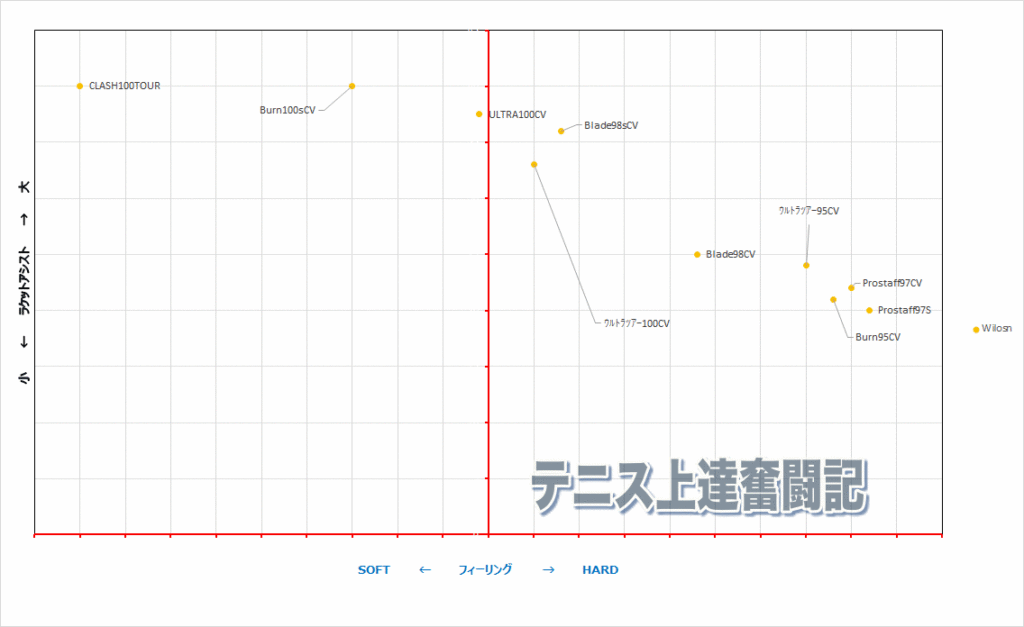Select the Wilosn data point outside the plot
The height and width of the screenshot is (627, 1024).
[976, 330]
